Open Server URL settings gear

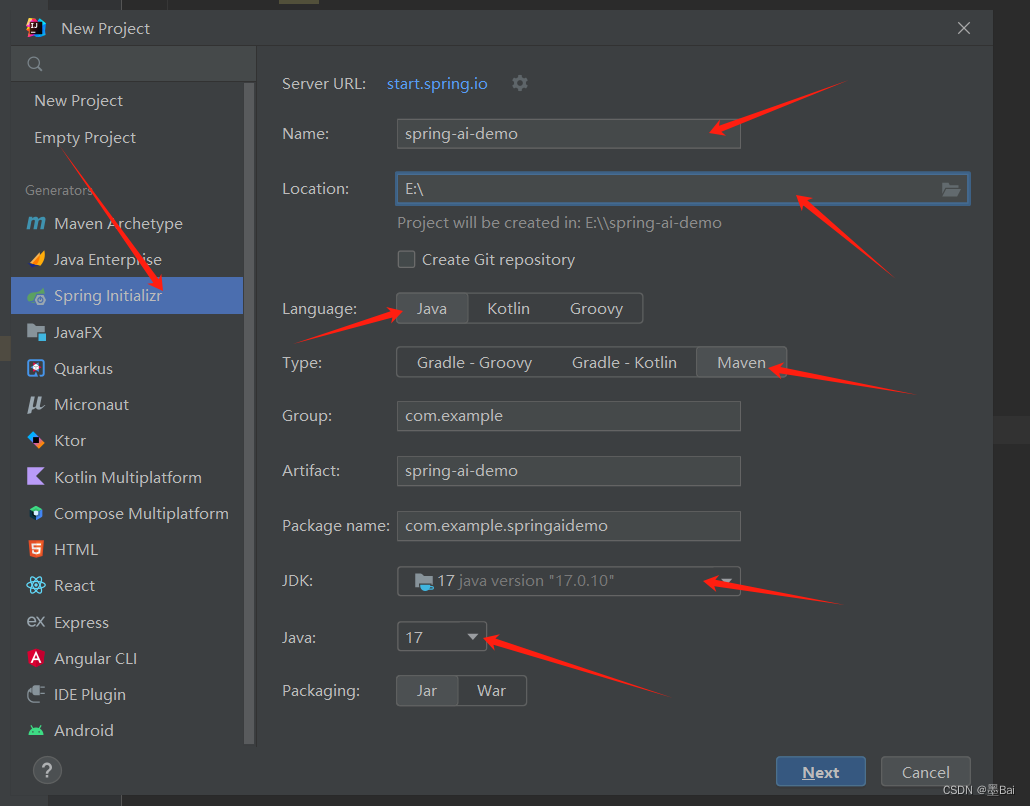click(520, 83)
